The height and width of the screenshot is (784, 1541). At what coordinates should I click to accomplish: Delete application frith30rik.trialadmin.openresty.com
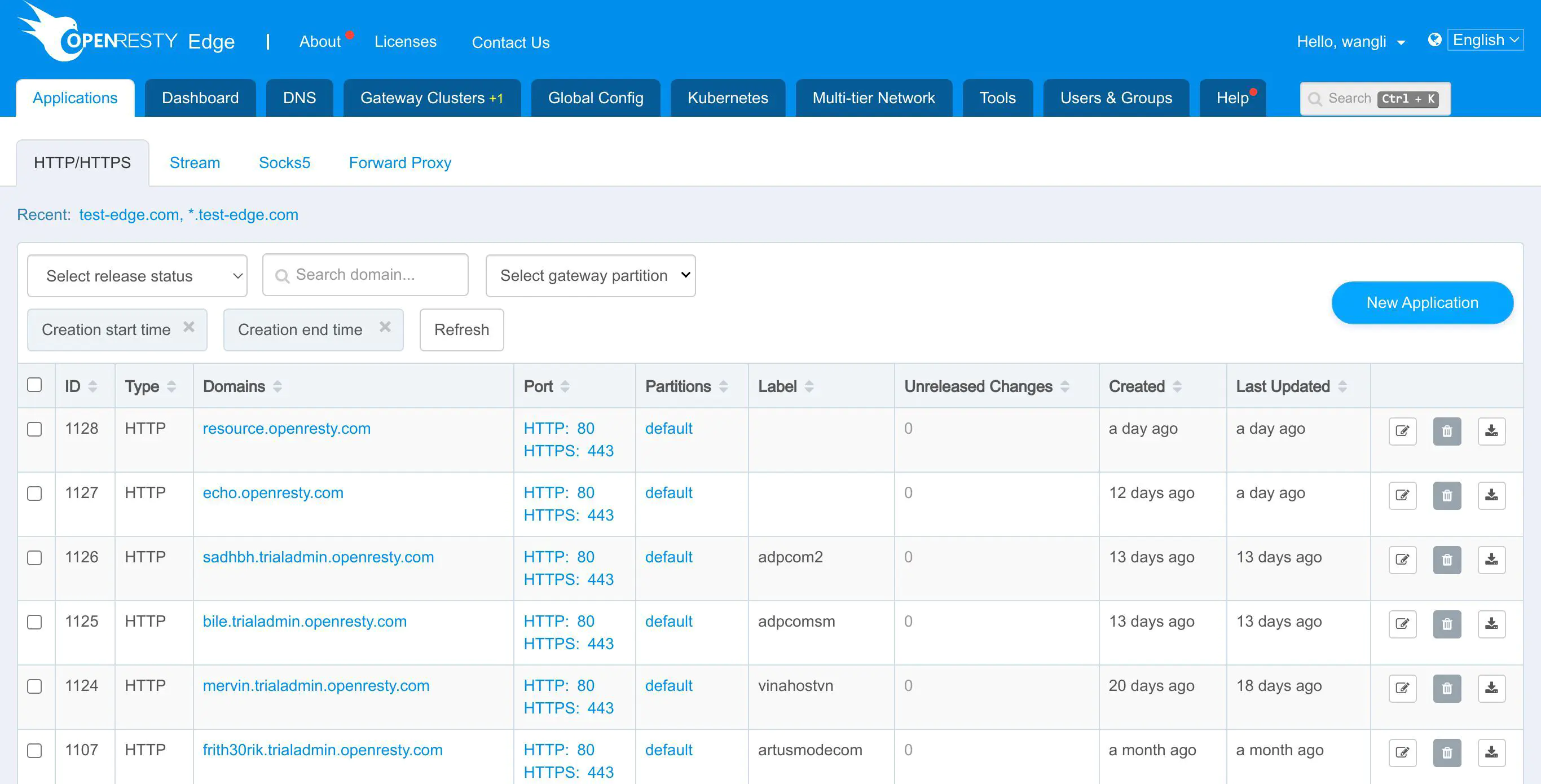(x=1446, y=752)
